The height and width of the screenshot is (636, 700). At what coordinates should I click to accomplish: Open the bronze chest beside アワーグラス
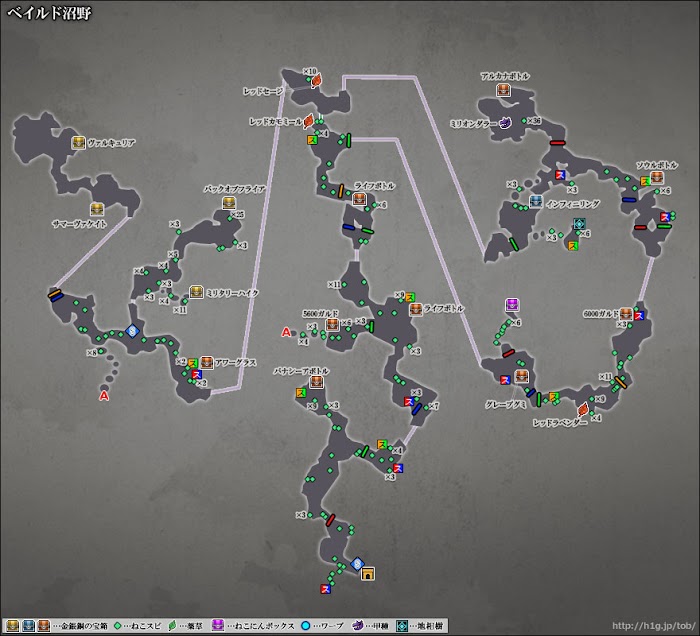(x=206, y=362)
